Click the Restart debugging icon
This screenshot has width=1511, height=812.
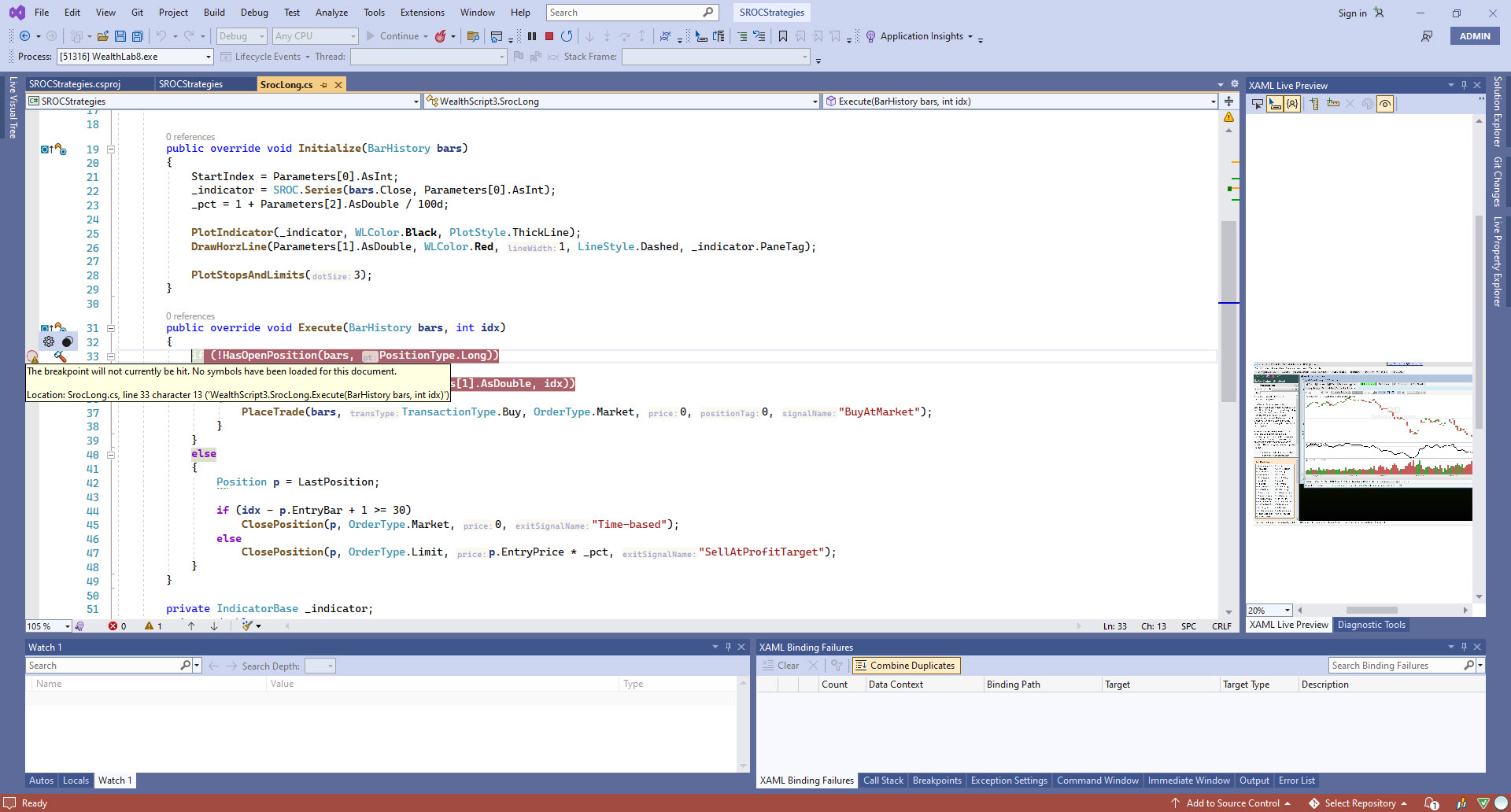coord(567,36)
